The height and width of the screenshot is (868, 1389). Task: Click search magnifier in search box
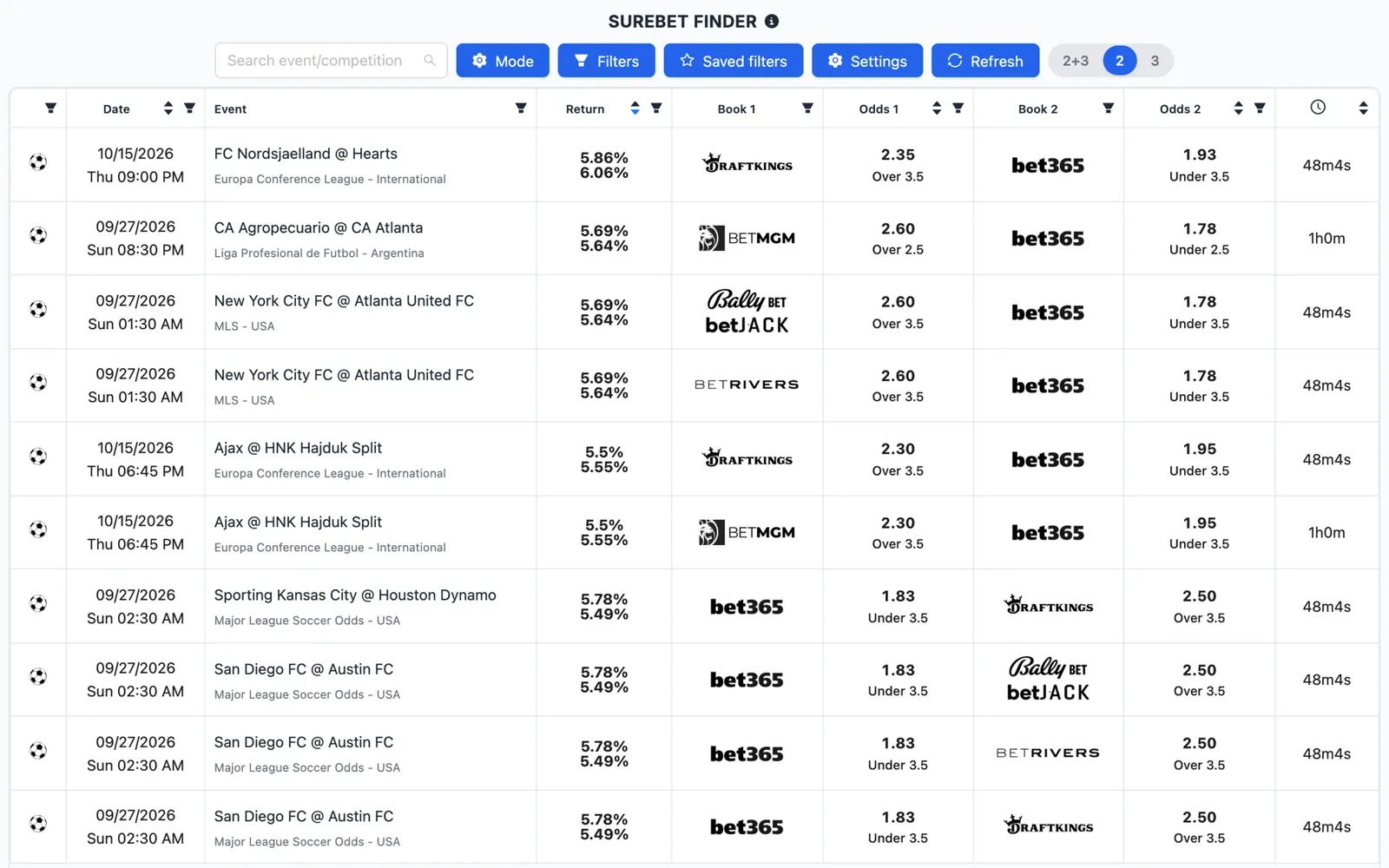pos(429,61)
